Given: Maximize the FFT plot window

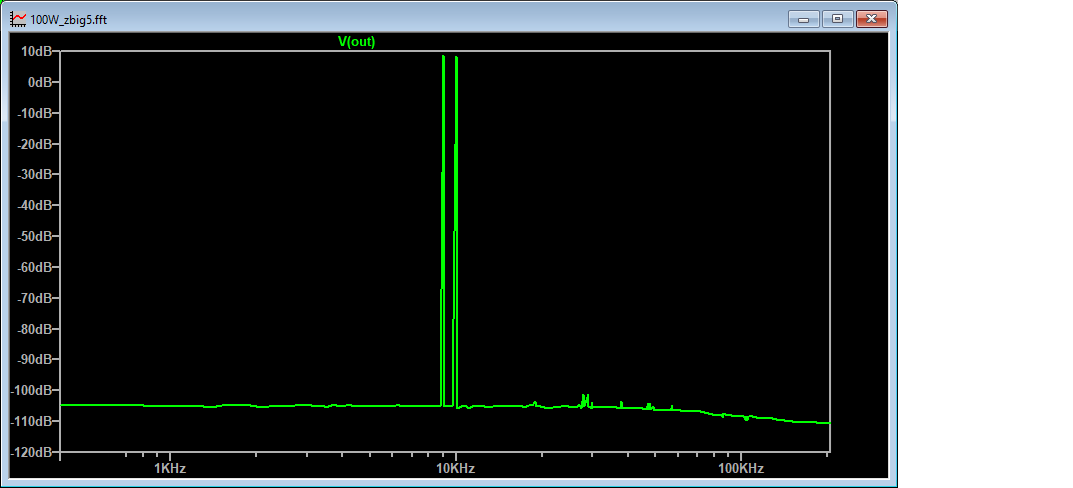Looking at the screenshot, I should (837, 19).
